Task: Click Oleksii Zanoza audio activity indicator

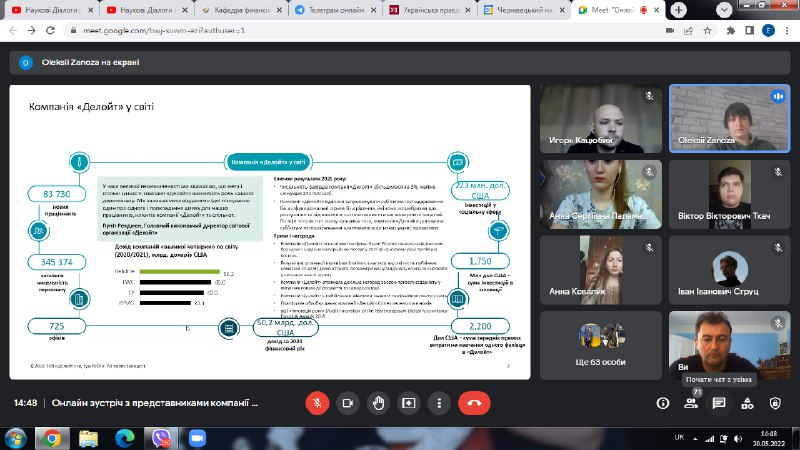Action: click(x=778, y=95)
